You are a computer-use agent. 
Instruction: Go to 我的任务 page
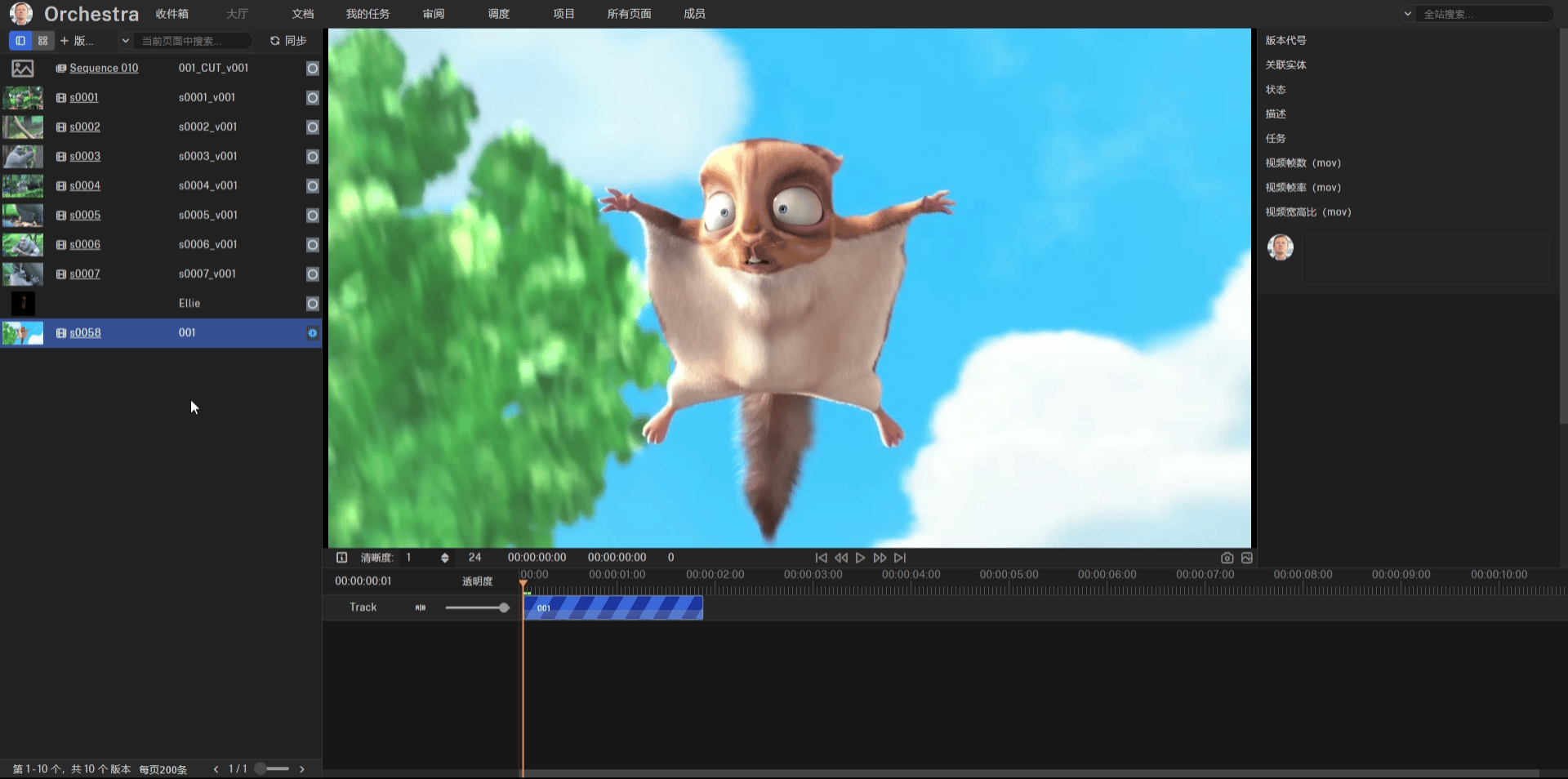pos(367,14)
